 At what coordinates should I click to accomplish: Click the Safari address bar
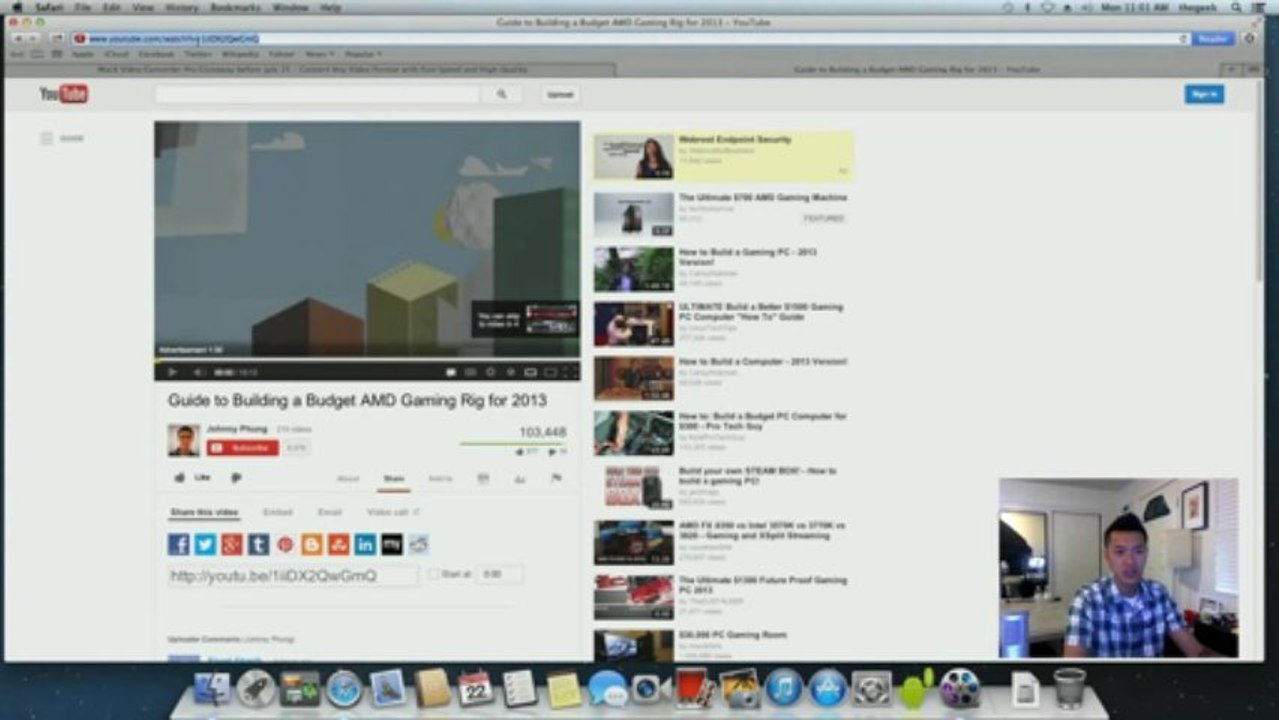pos(630,38)
